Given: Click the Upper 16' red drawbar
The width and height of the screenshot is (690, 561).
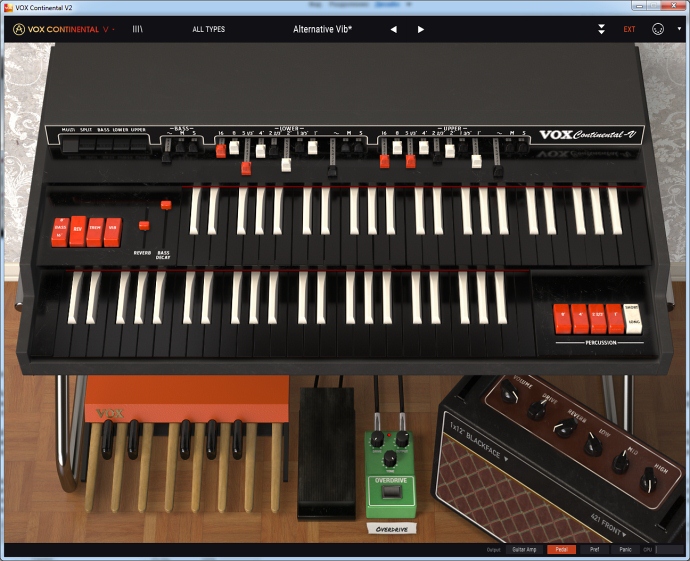Looking at the screenshot, I should coord(385,161).
